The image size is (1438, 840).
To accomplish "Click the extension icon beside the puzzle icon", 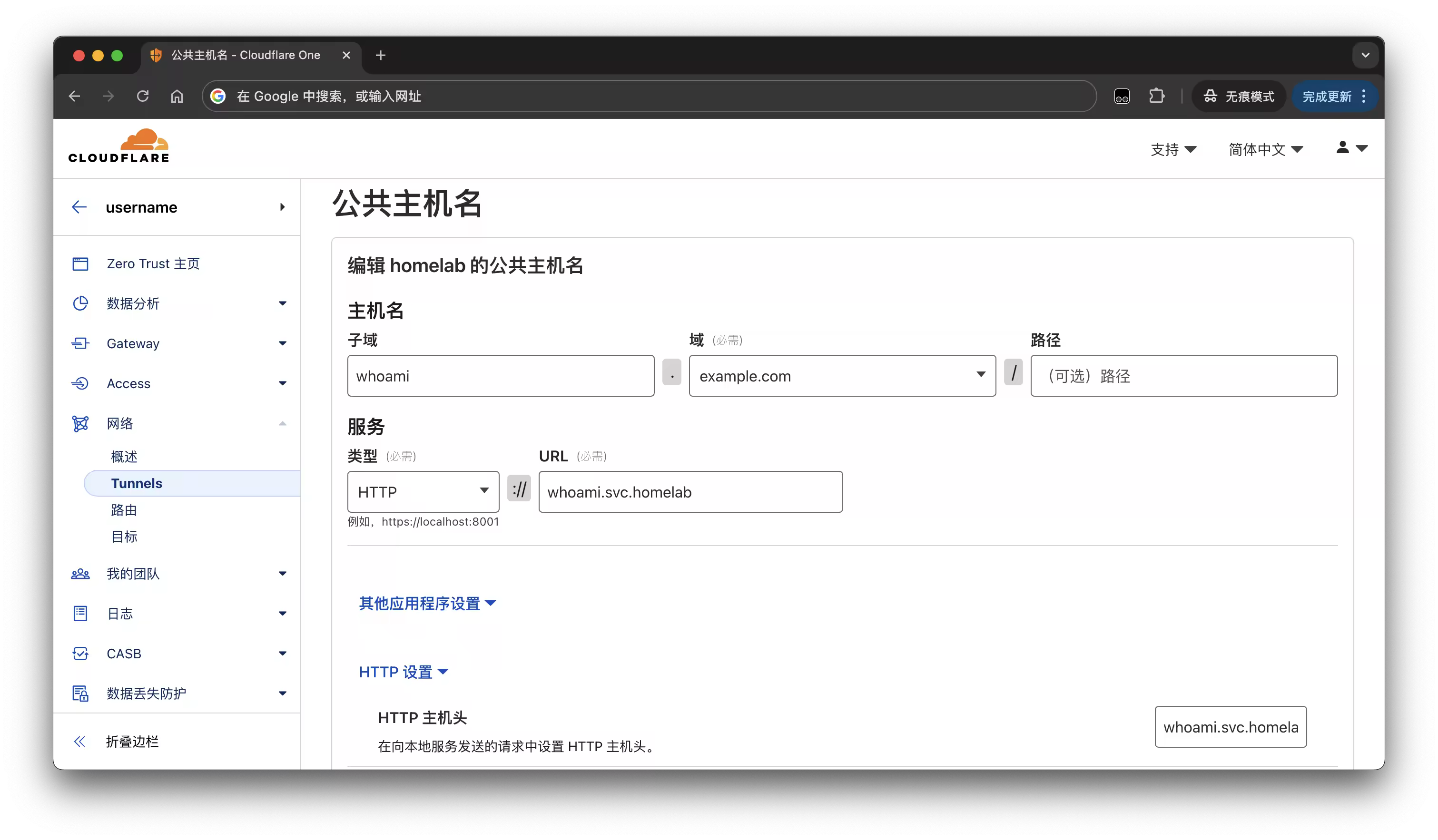I will [x=1121, y=97].
